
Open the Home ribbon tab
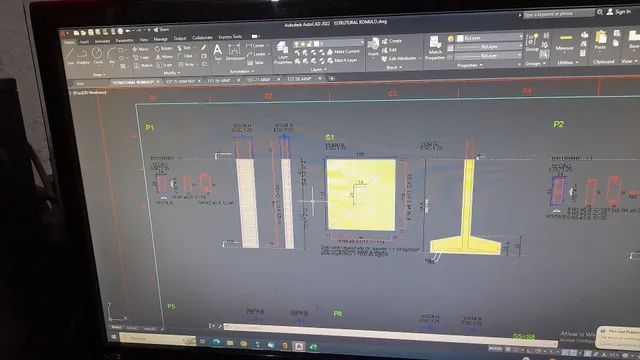pyautogui.click(x=69, y=42)
